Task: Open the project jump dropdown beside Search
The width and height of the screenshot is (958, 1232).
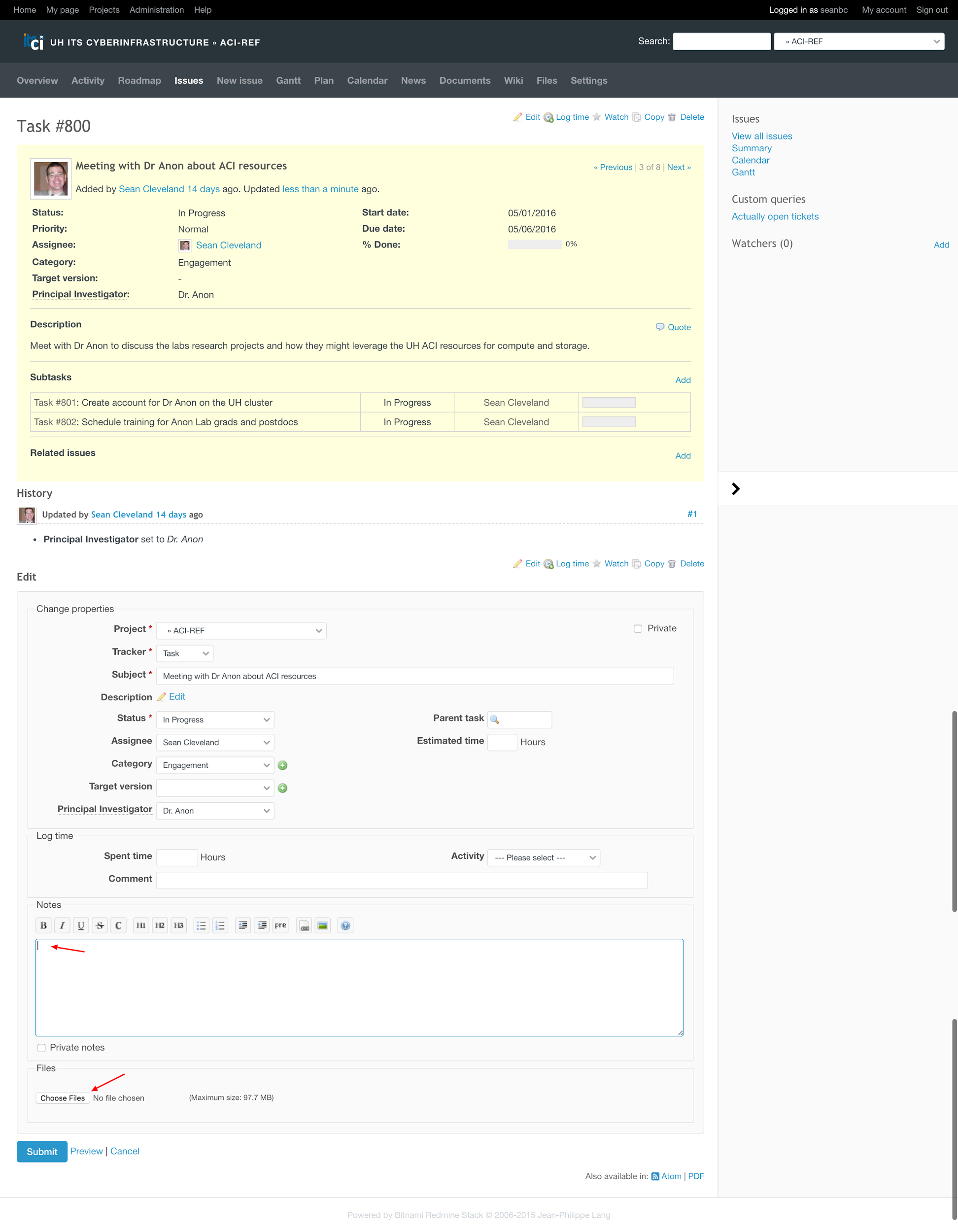Action: click(x=859, y=41)
